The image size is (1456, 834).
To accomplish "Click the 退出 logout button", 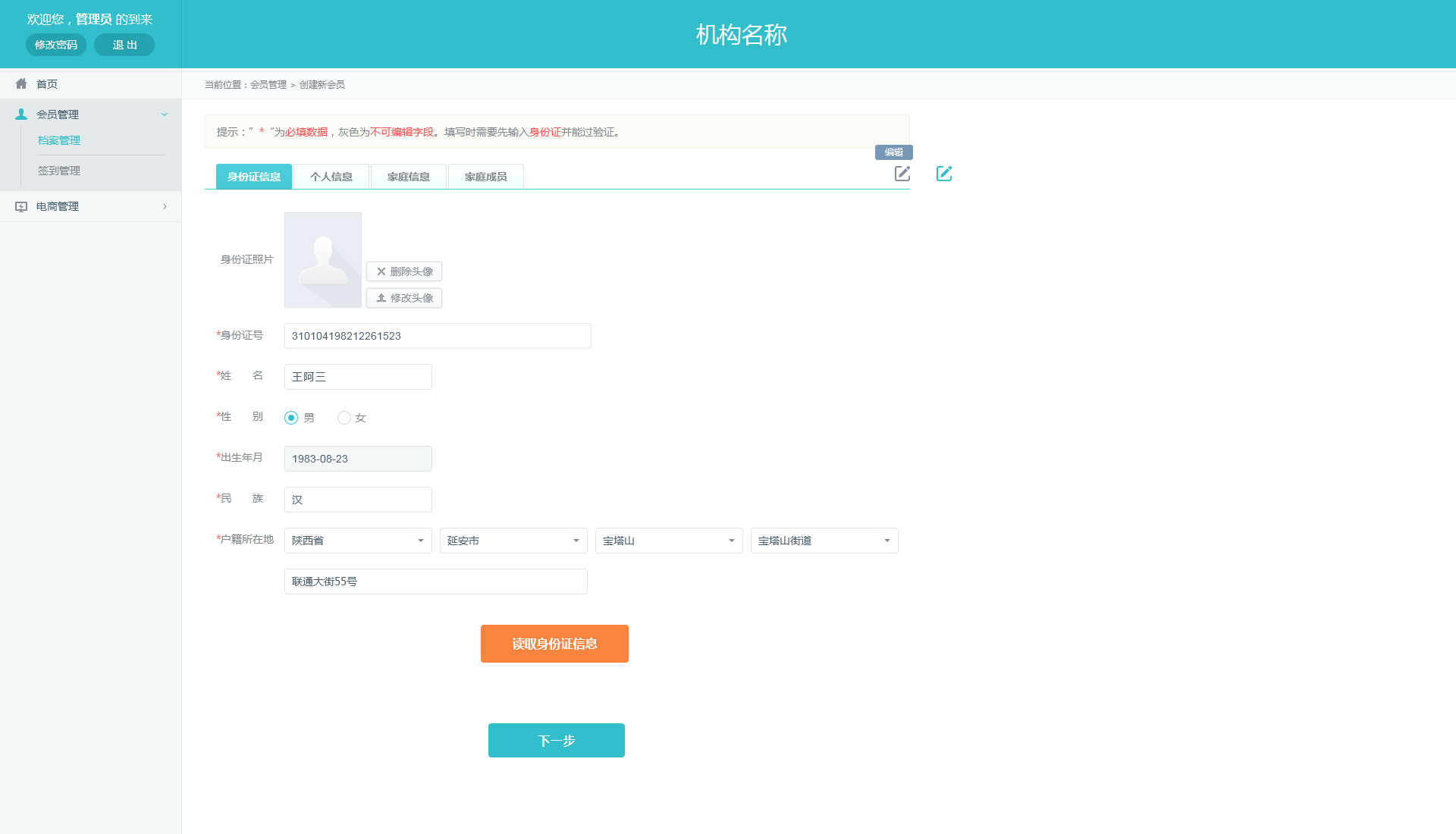I will click(x=124, y=45).
